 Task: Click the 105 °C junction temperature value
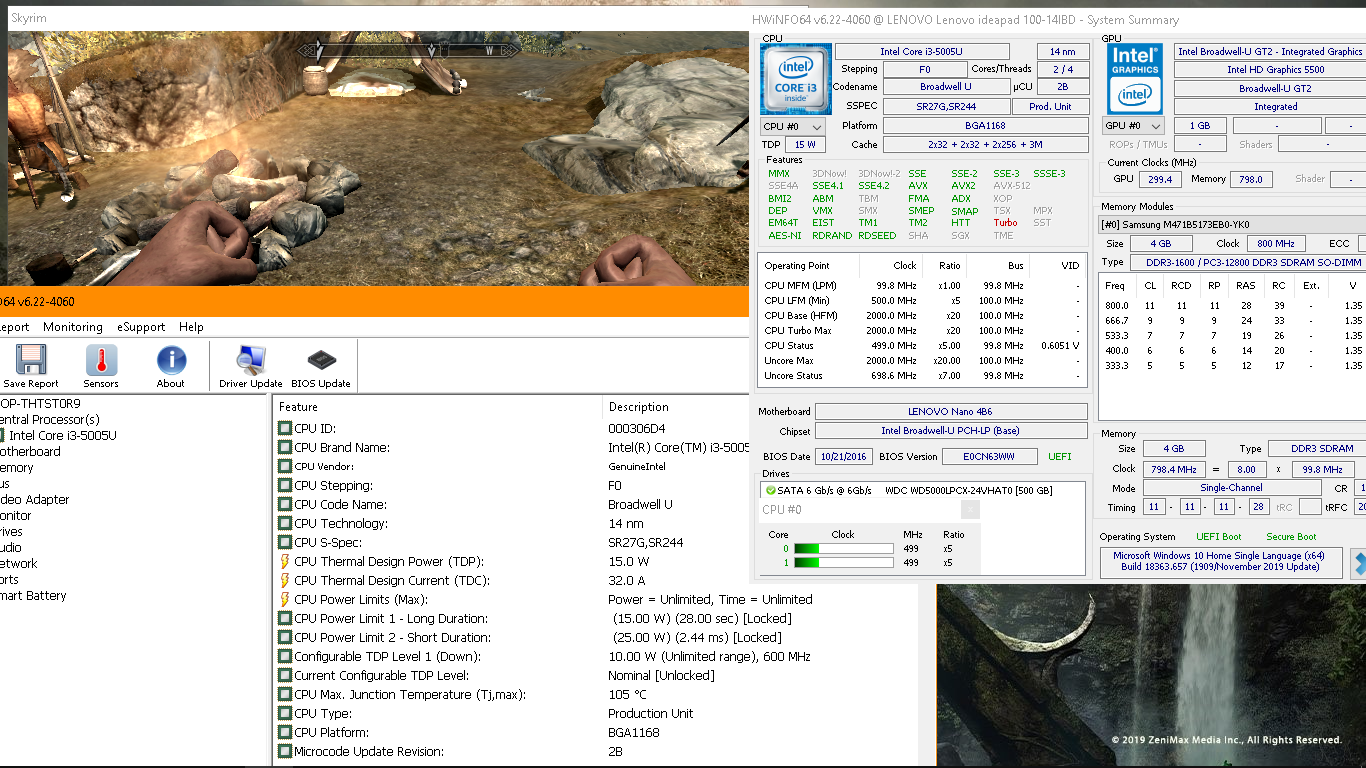click(627, 695)
